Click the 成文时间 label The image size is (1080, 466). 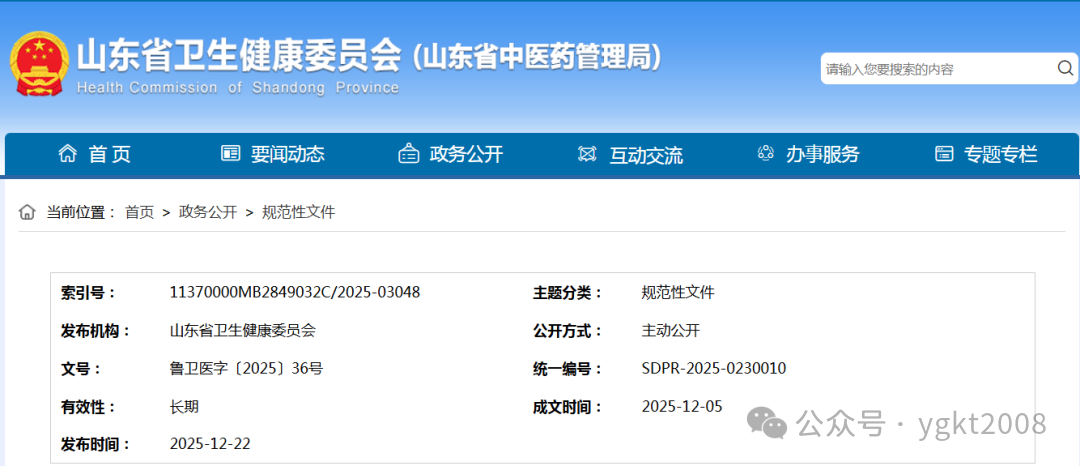pyautogui.click(x=568, y=407)
